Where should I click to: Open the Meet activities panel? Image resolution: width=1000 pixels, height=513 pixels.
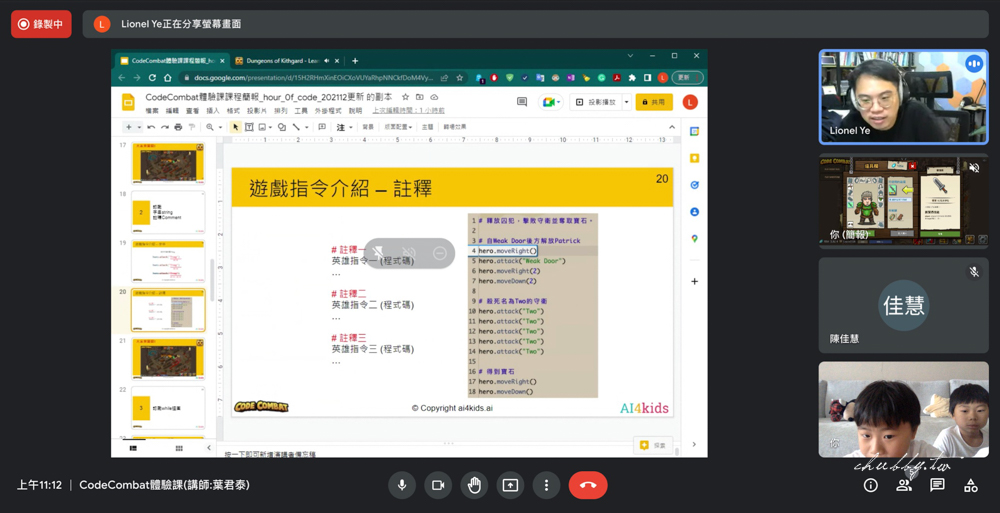(x=971, y=486)
